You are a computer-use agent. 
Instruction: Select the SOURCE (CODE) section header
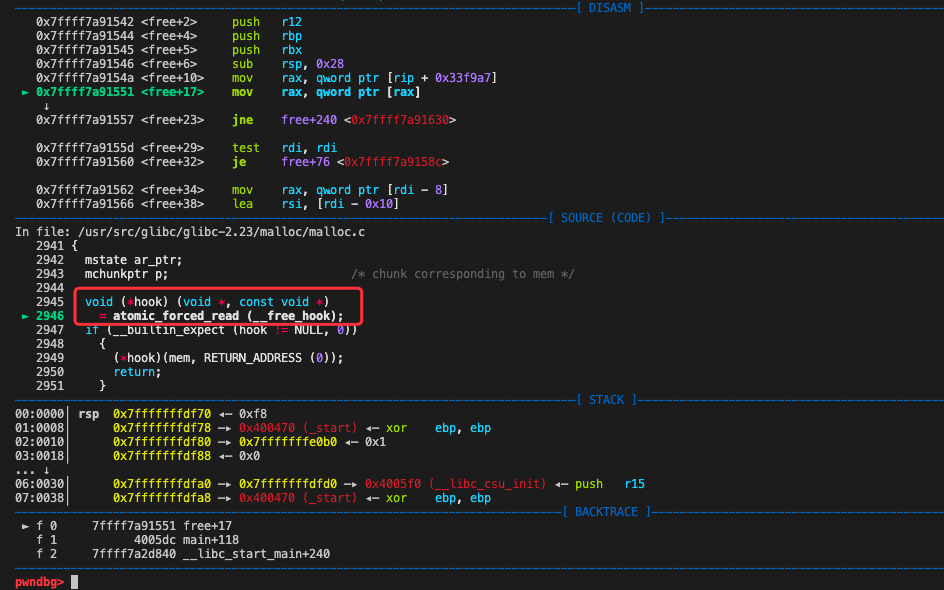(606, 217)
